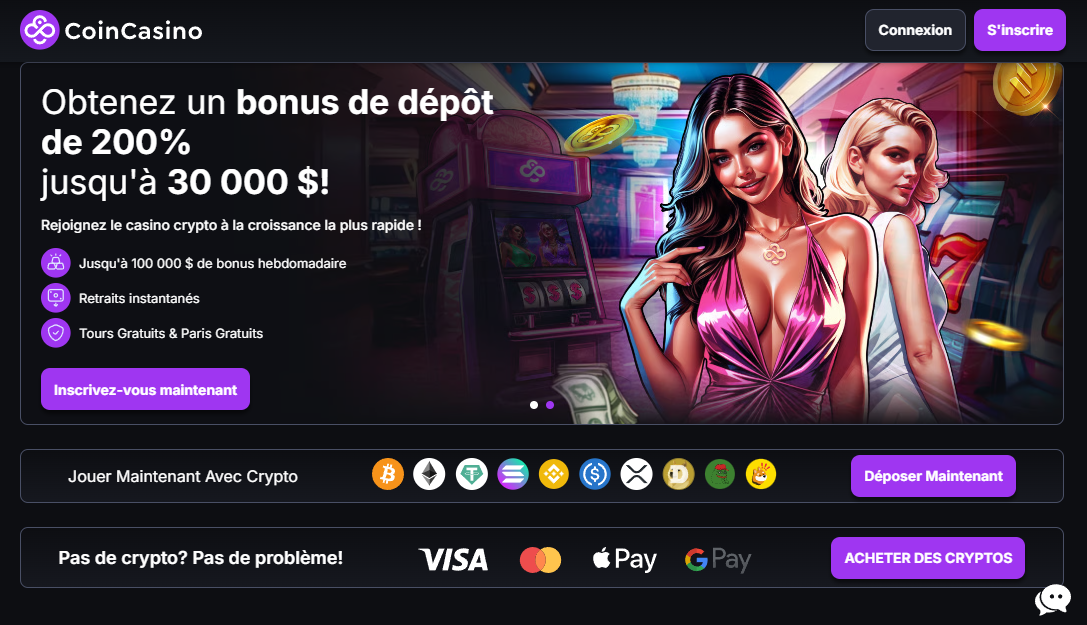
Task: Select the Ethereum crypto icon
Action: click(429, 475)
